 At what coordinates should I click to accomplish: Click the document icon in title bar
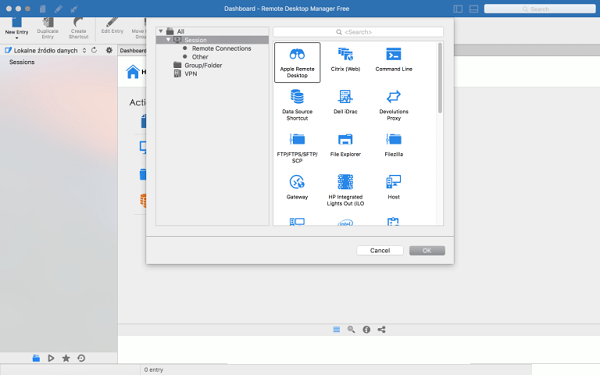click(42, 9)
